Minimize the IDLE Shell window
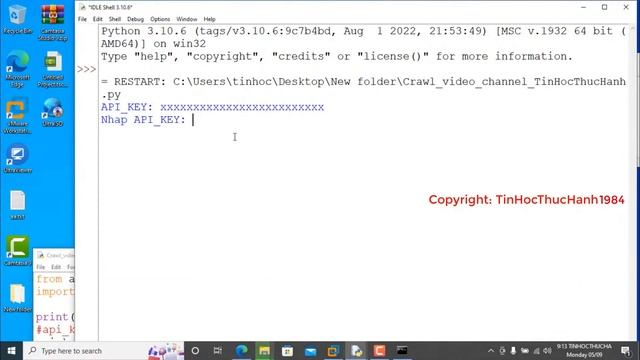Viewport: 640px width, 360px height. (x=583, y=7)
